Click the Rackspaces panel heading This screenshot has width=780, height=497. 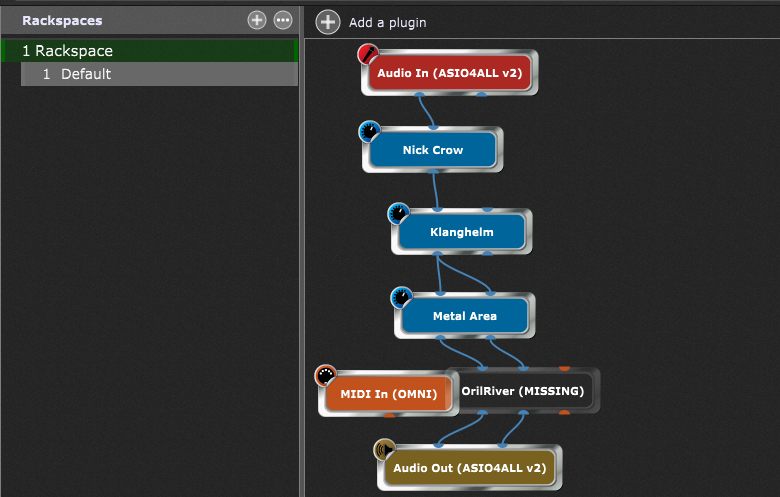tap(62, 21)
